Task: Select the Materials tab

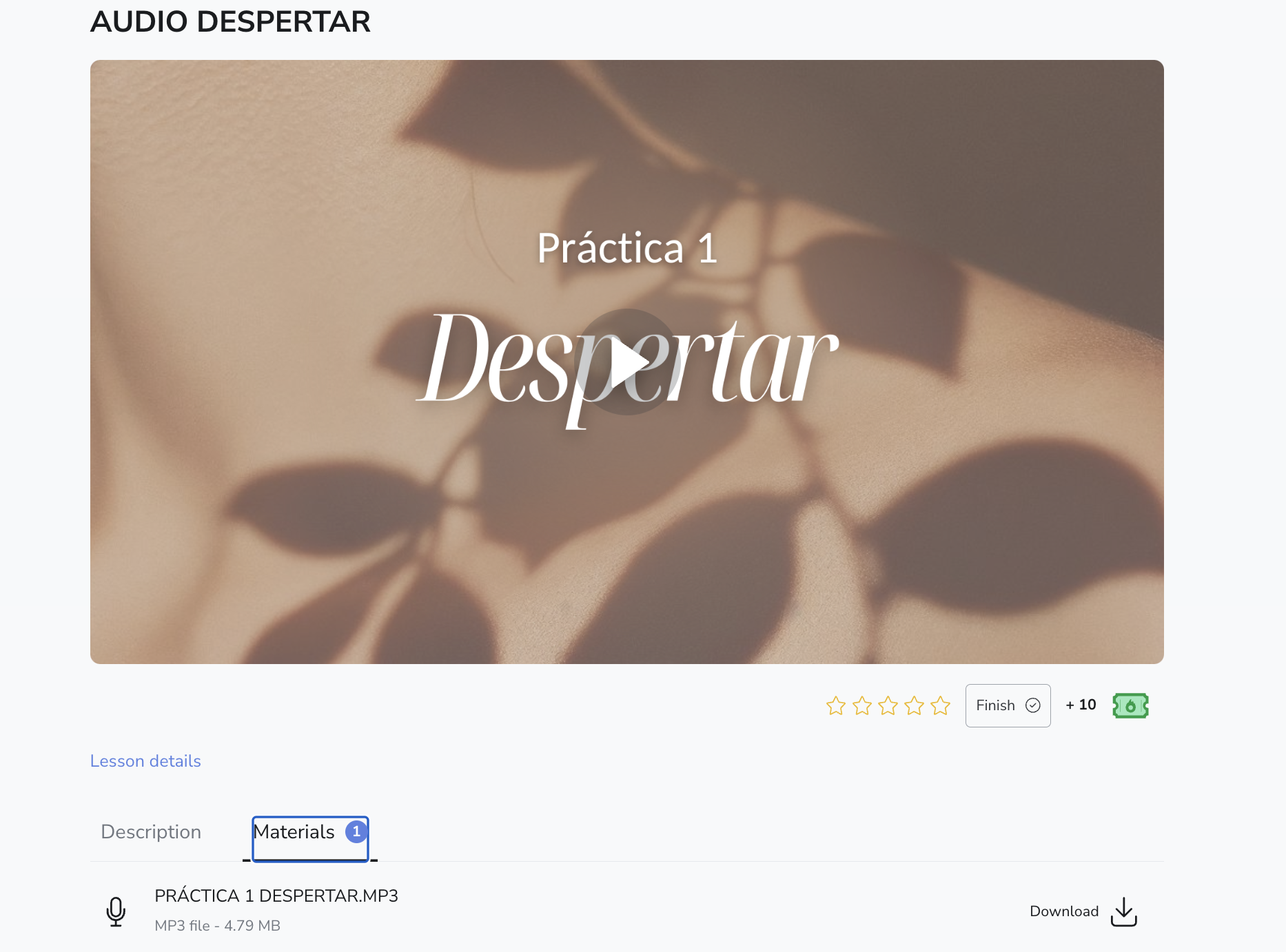Action: pyautogui.click(x=310, y=838)
